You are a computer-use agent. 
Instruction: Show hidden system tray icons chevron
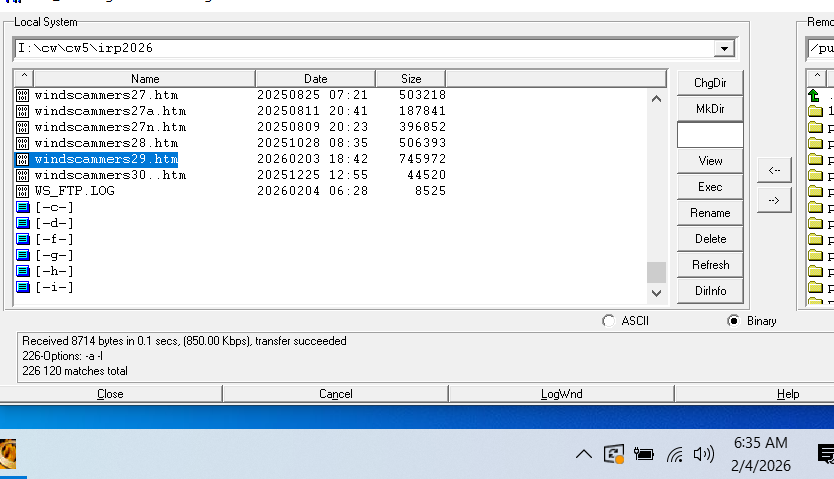tap(583, 455)
